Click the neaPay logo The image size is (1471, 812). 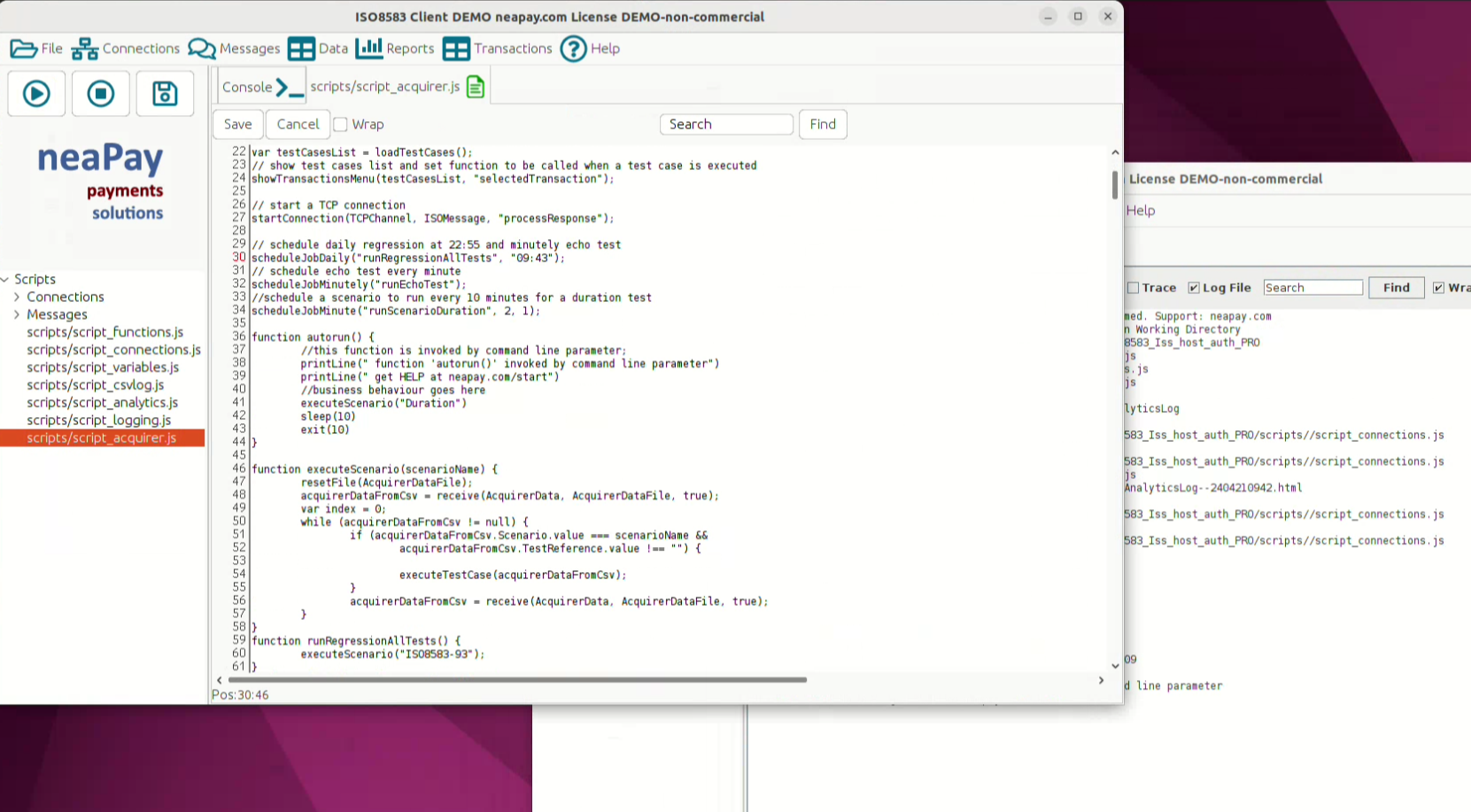click(100, 181)
